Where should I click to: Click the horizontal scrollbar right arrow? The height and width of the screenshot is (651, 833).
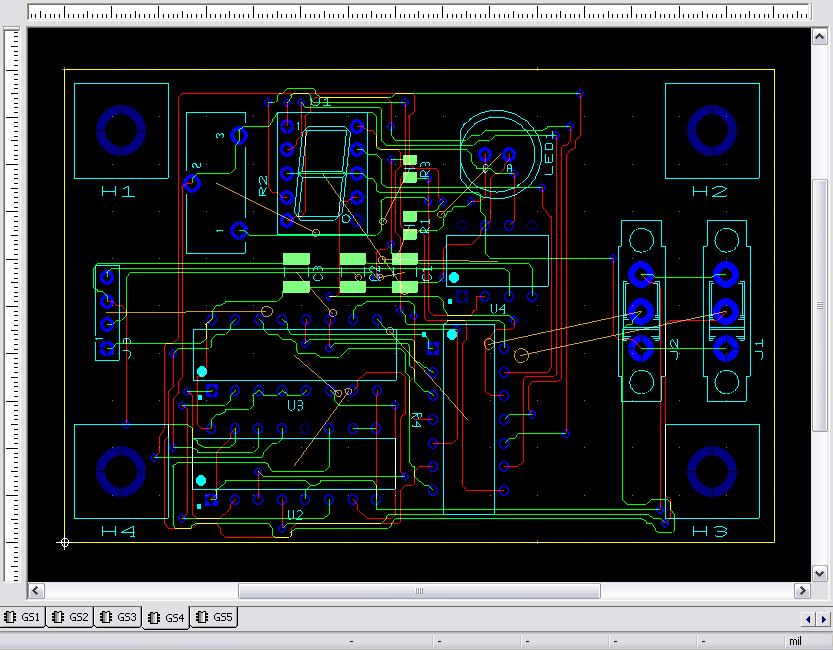800,591
